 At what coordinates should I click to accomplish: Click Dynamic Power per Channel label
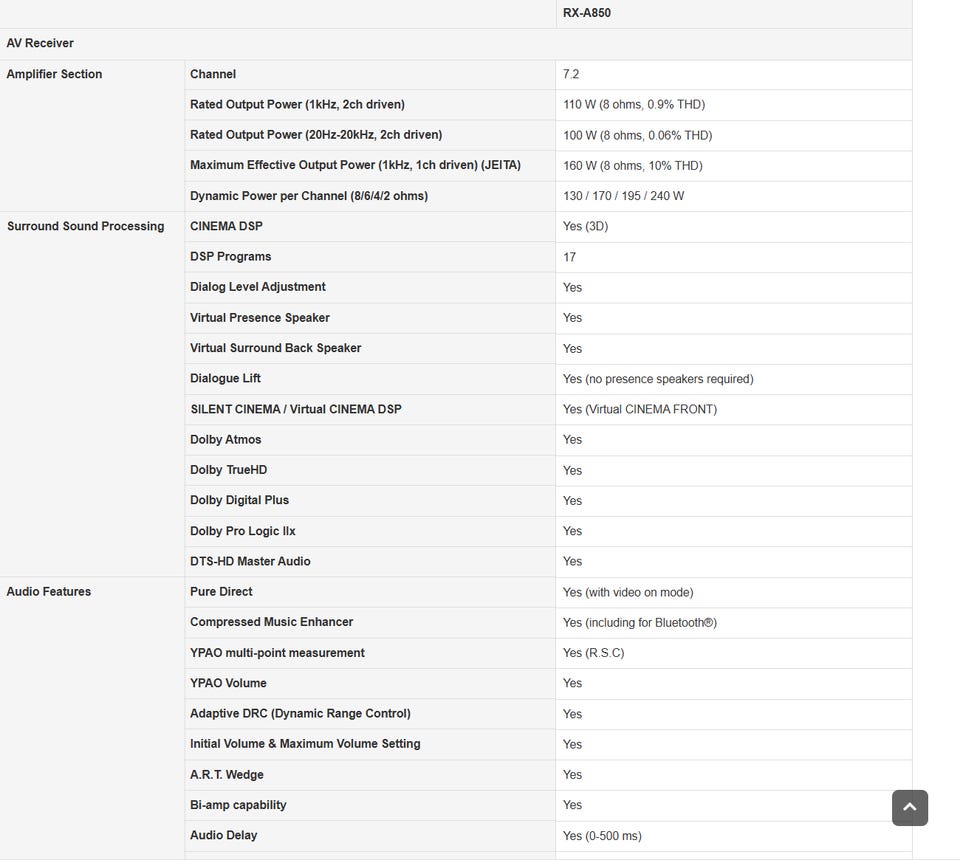click(309, 196)
